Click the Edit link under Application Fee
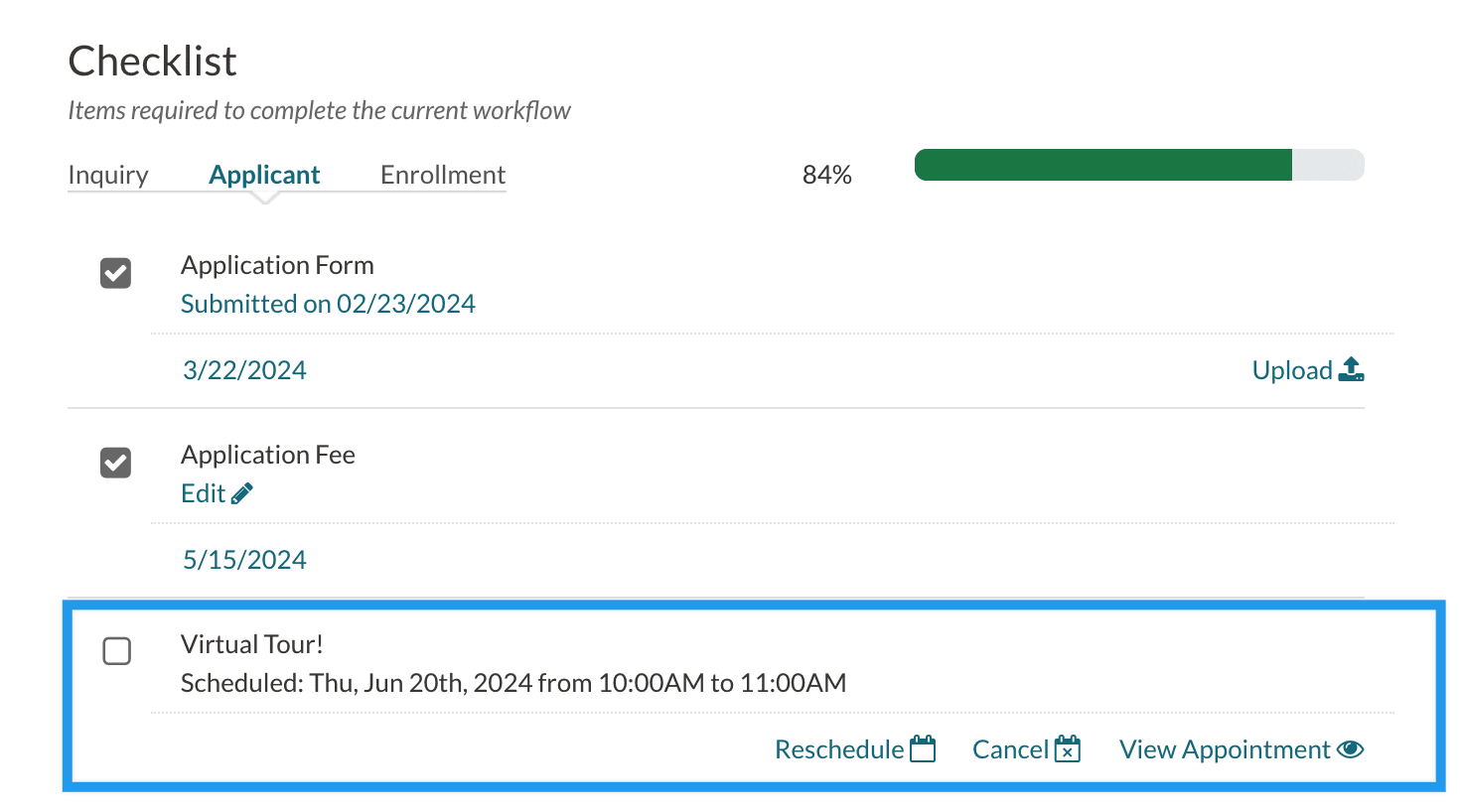This screenshot has height=812, width=1460. 204,493
